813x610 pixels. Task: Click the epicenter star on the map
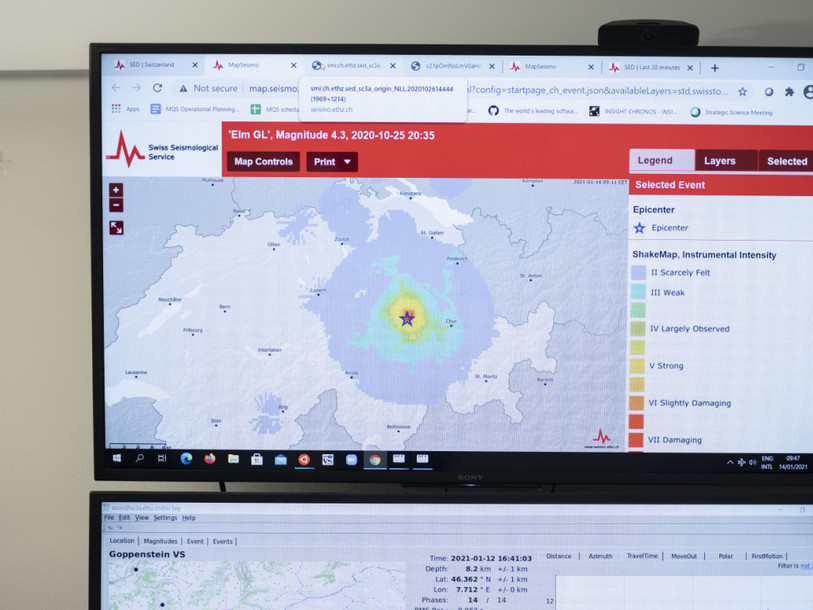407,318
